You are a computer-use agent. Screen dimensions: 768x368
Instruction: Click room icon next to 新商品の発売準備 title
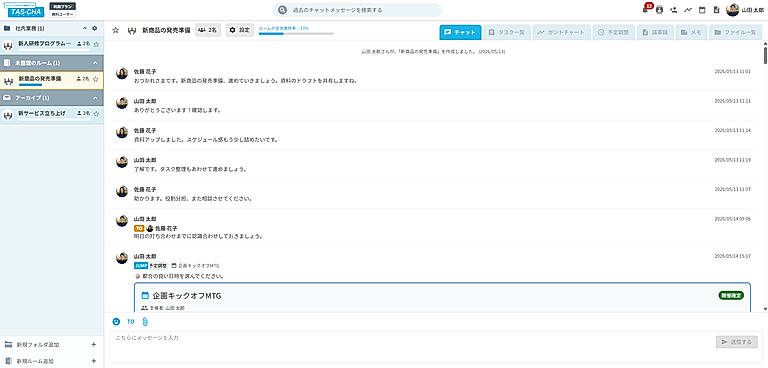[x=131, y=30]
